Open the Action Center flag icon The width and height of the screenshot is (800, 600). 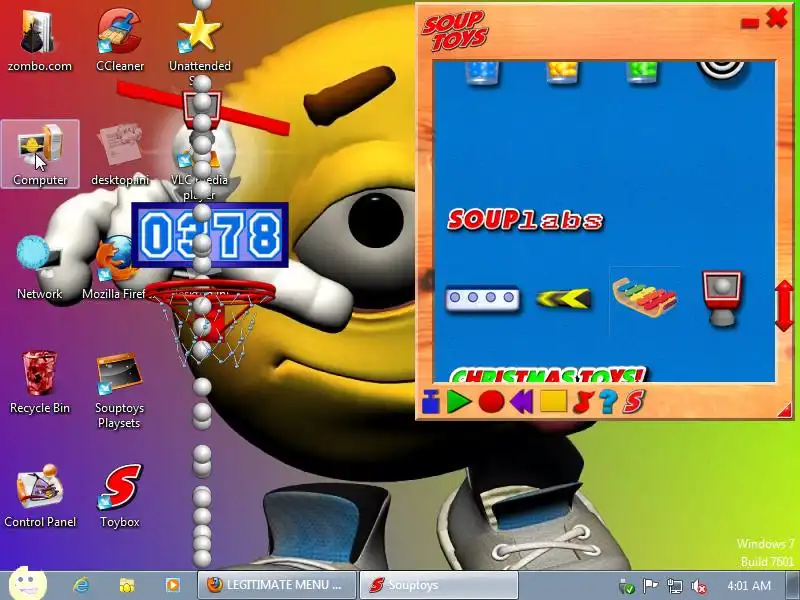(651, 586)
